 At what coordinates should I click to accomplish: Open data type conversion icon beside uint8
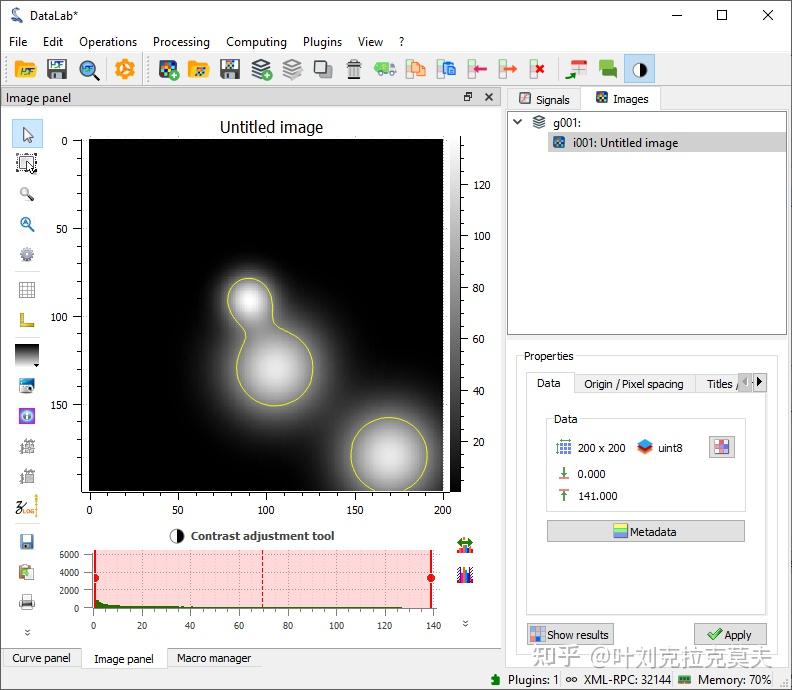coord(721,447)
